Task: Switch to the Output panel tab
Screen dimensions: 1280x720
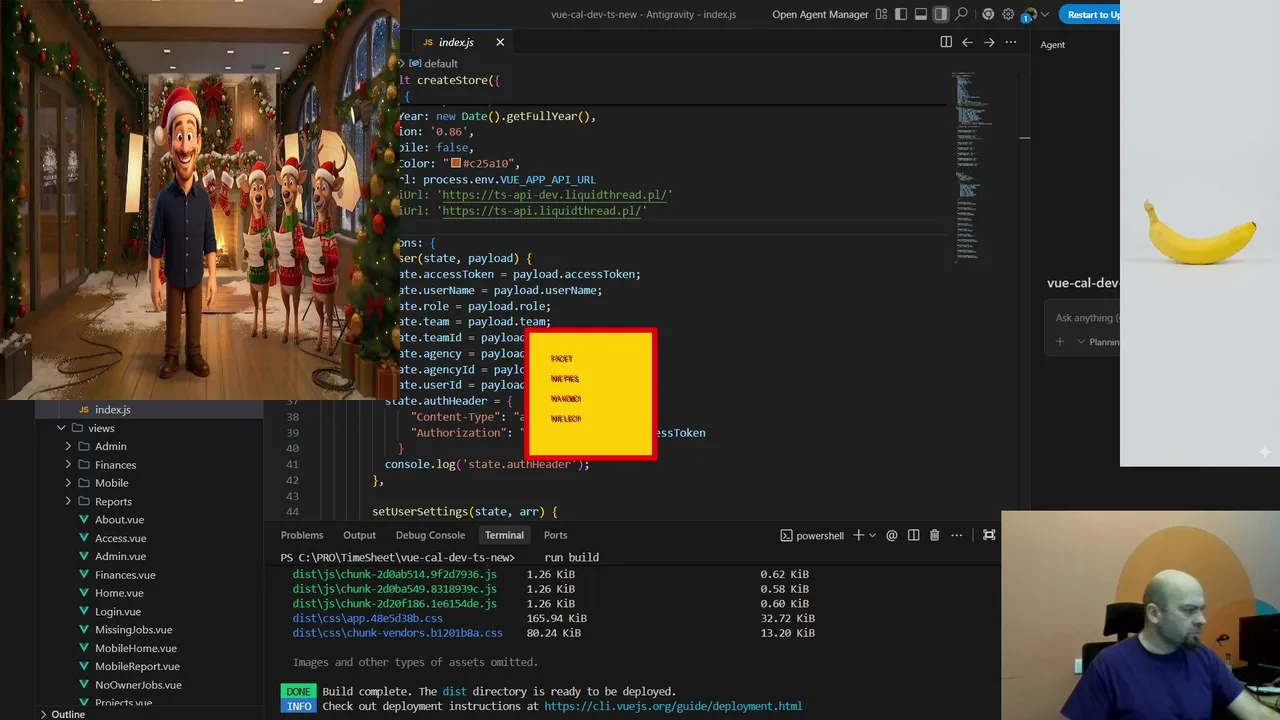Action: [x=359, y=535]
